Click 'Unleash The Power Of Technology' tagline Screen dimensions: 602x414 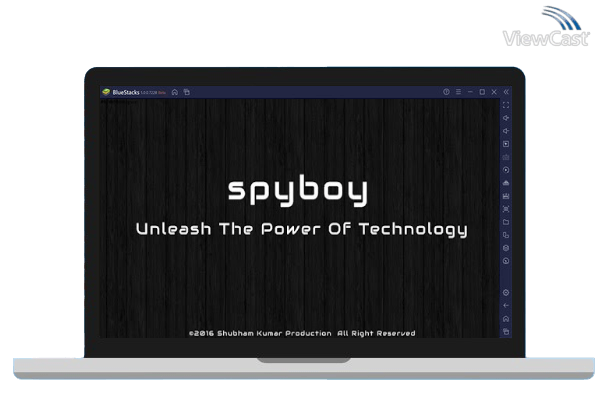pyautogui.click(x=302, y=229)
